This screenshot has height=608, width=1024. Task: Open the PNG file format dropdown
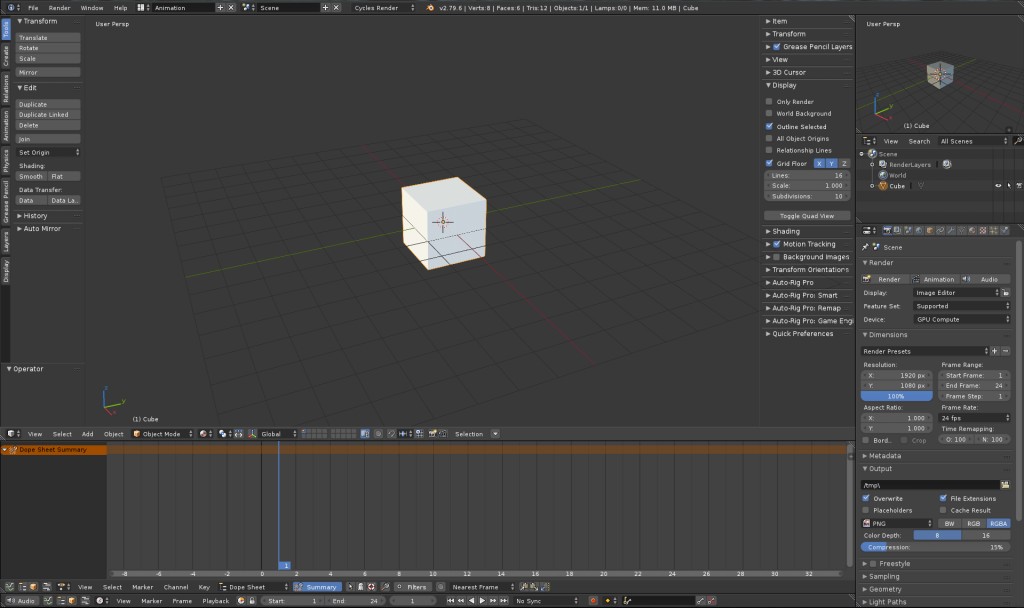[x=897, y=523]
